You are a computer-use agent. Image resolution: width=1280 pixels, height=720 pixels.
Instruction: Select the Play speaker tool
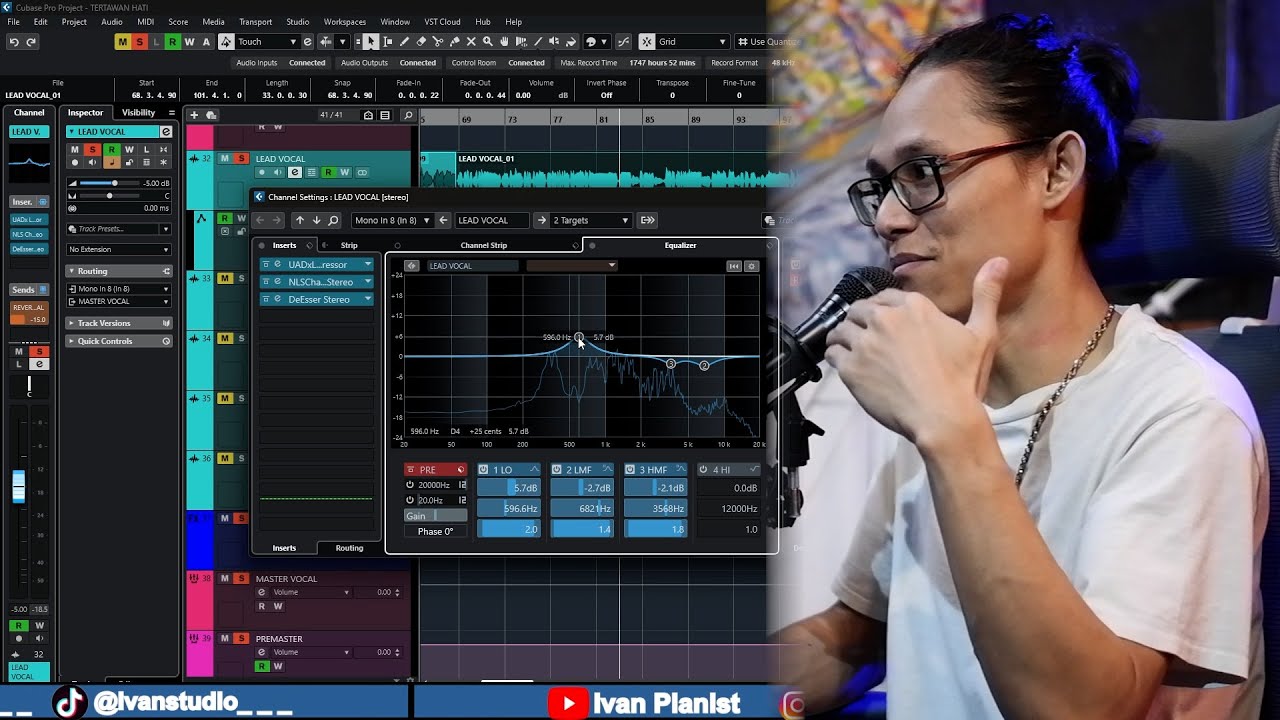(556, 42)
